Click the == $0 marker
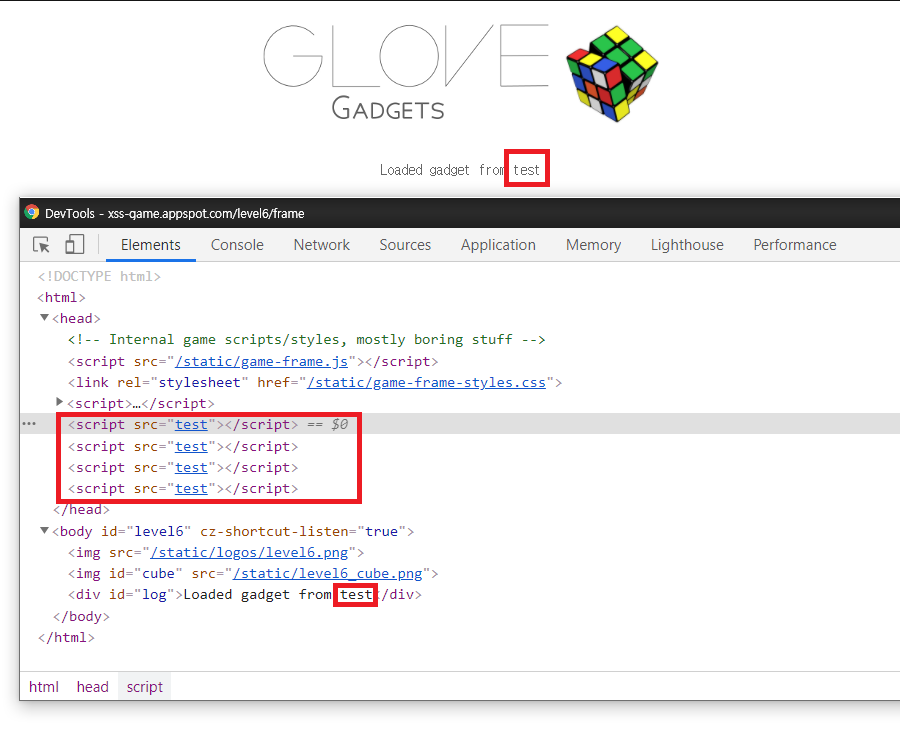 click(x=327, y=425)
